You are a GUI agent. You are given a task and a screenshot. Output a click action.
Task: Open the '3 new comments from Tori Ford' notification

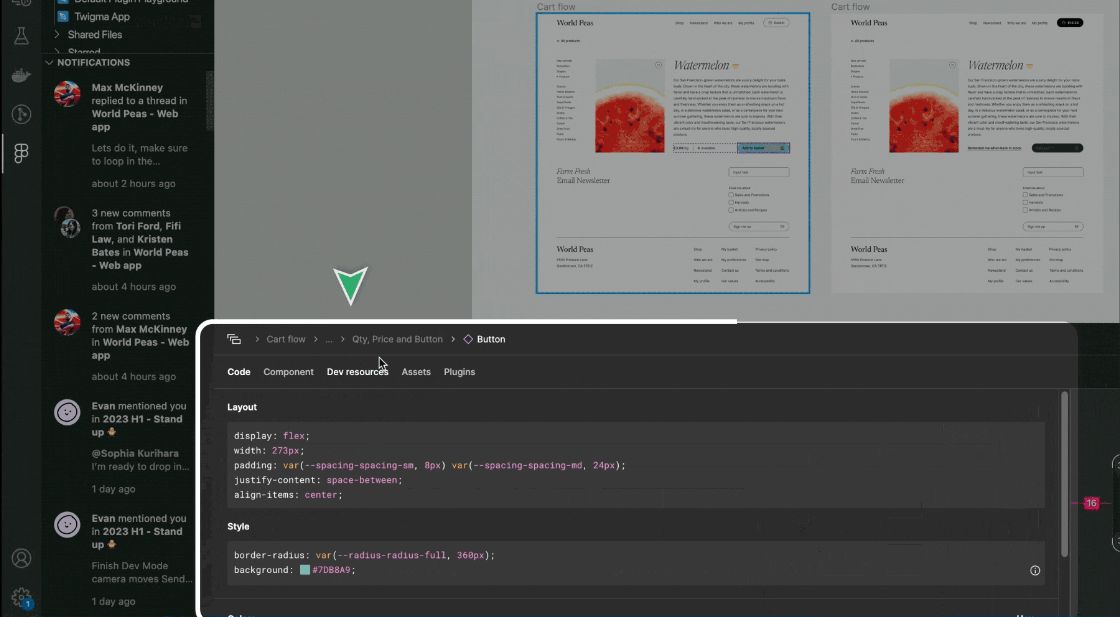(129, 249)
